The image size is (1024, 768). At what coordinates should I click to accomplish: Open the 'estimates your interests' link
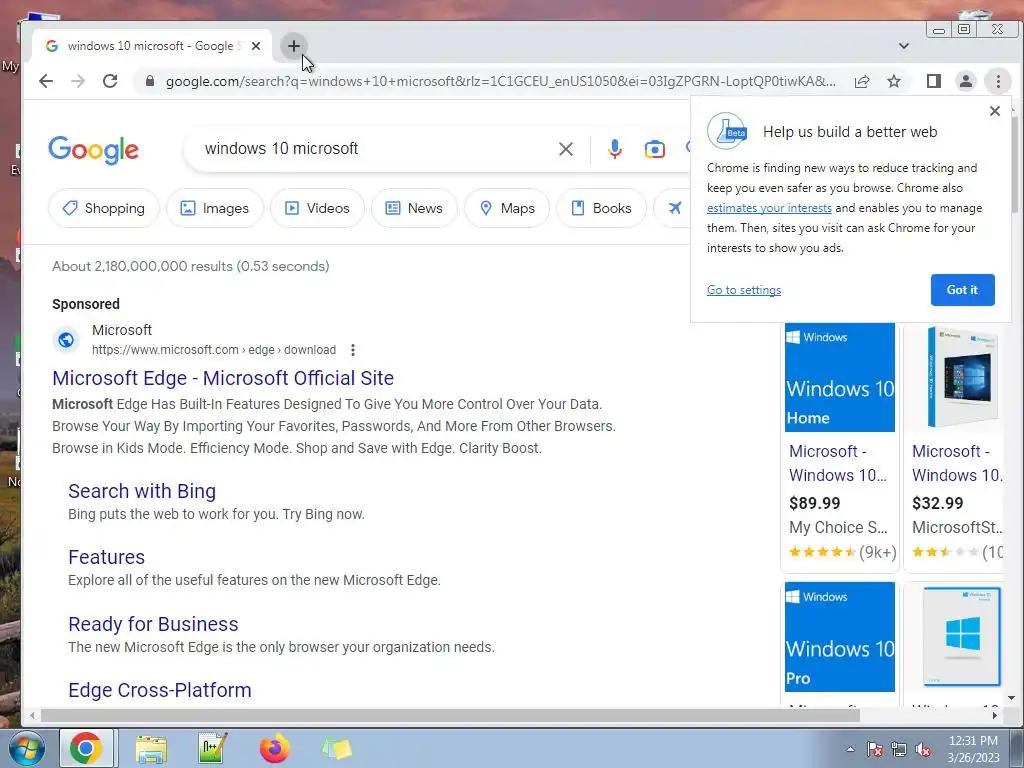coord(769,208)
